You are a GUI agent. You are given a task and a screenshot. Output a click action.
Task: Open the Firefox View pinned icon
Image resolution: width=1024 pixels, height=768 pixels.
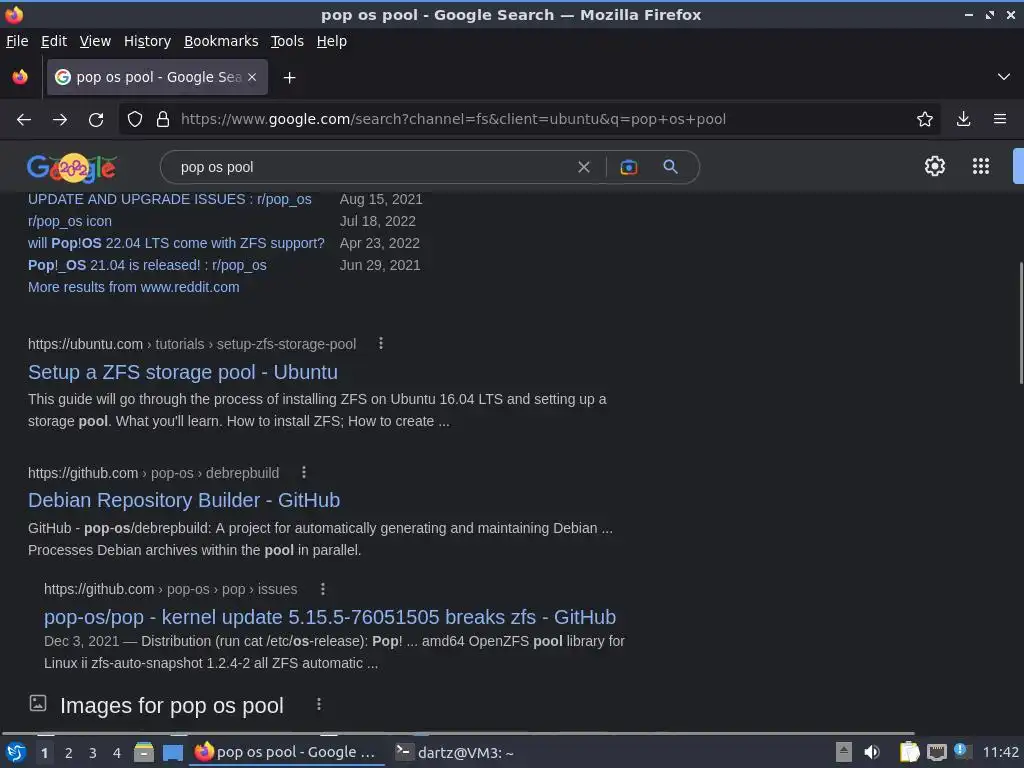[20, 77]
